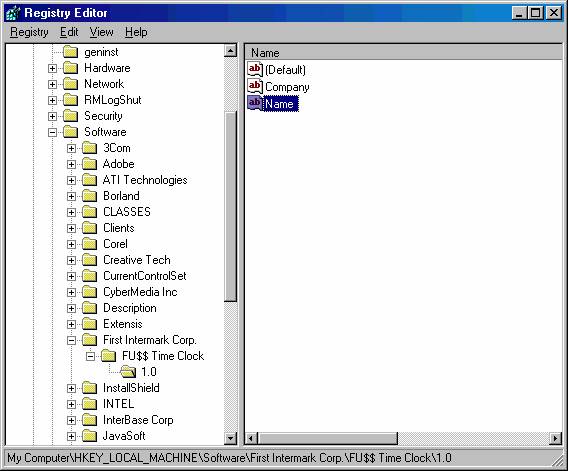Image resolution: width=568 pixels, height=471 pixels.
Task: Expand the Hardware key
Action: coord(53,68)
